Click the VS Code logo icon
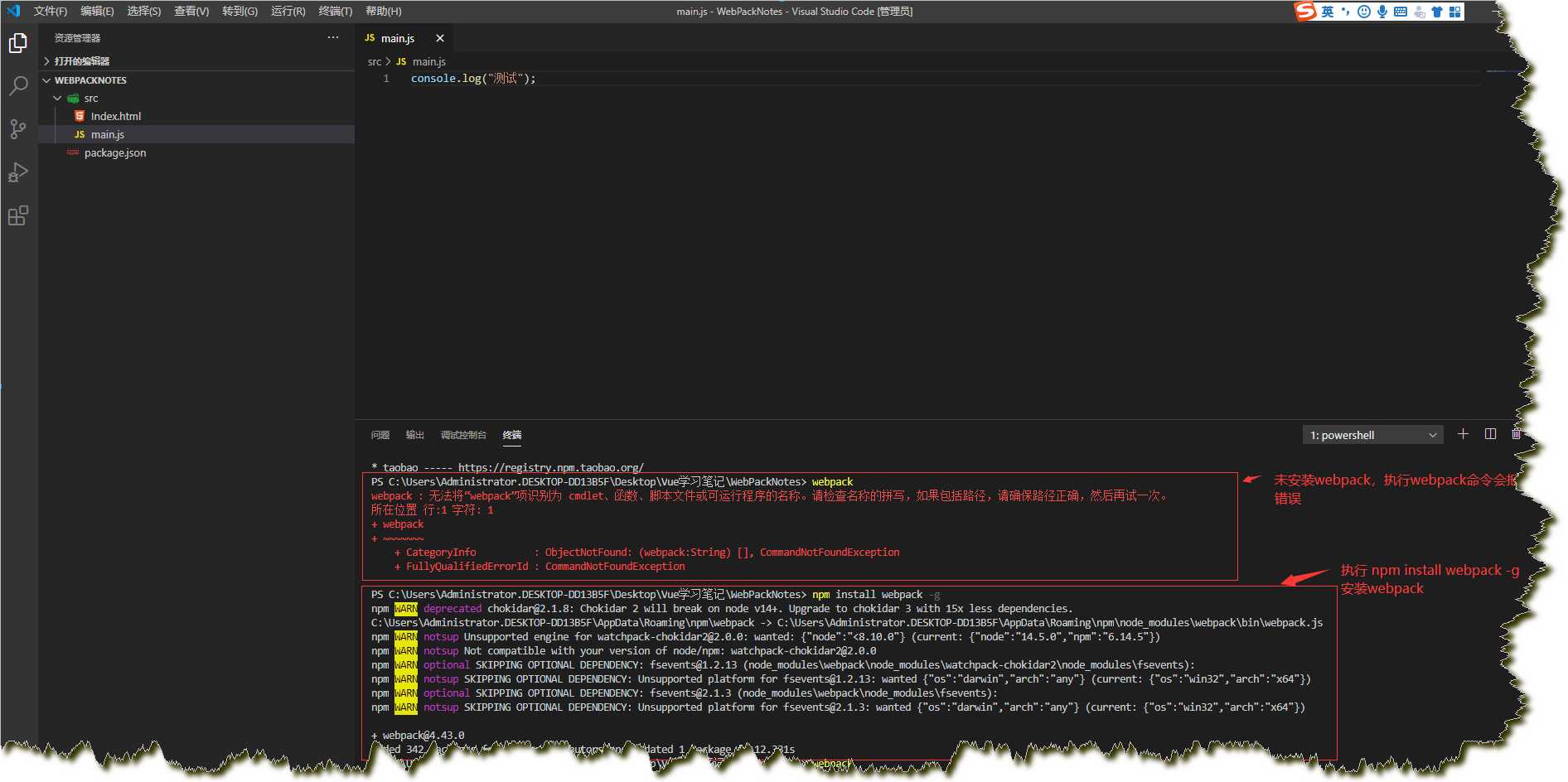This screenshot has height=782, width=1568. 13,11
